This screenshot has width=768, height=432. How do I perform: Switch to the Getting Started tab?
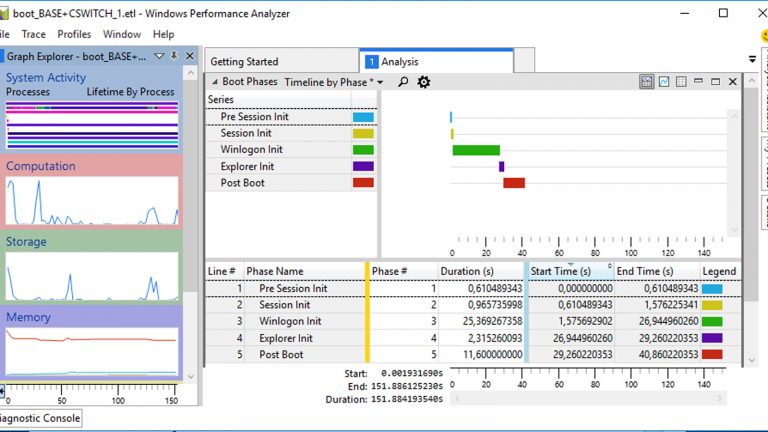click(244, 62)
